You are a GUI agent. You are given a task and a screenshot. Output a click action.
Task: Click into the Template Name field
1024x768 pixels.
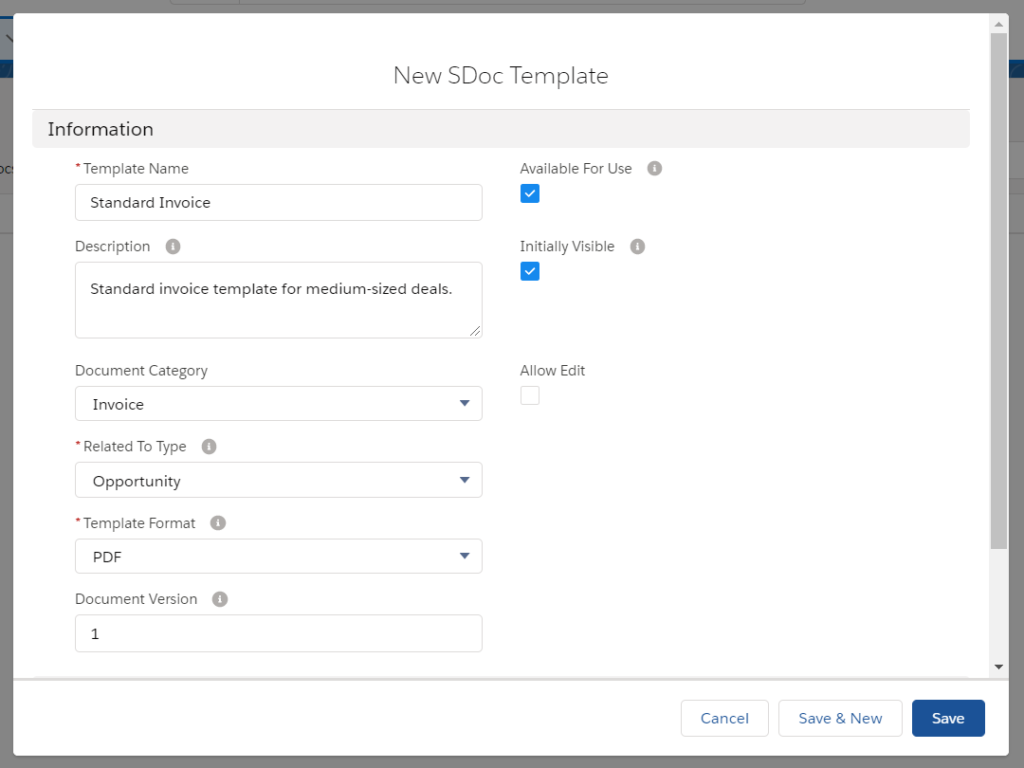pyautogui.click(x=278, y=202)
